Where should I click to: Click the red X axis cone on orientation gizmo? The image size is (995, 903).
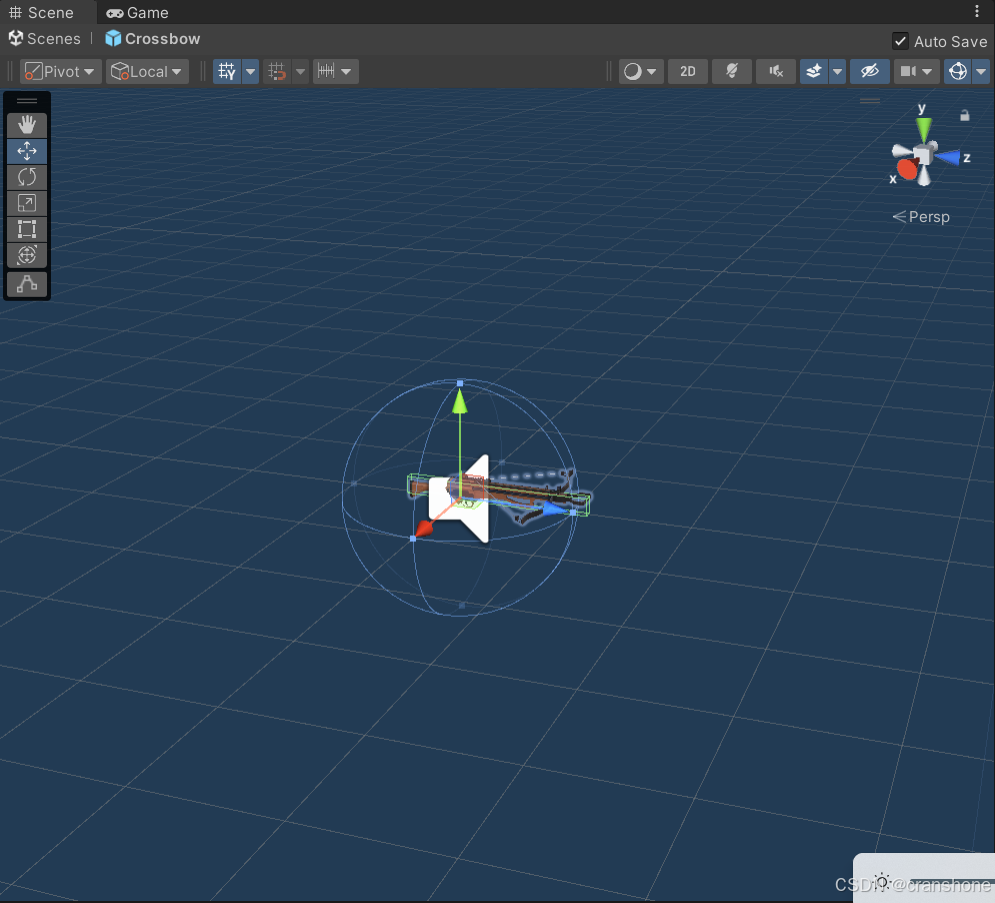pyautogui.click(x=907, y=169)
